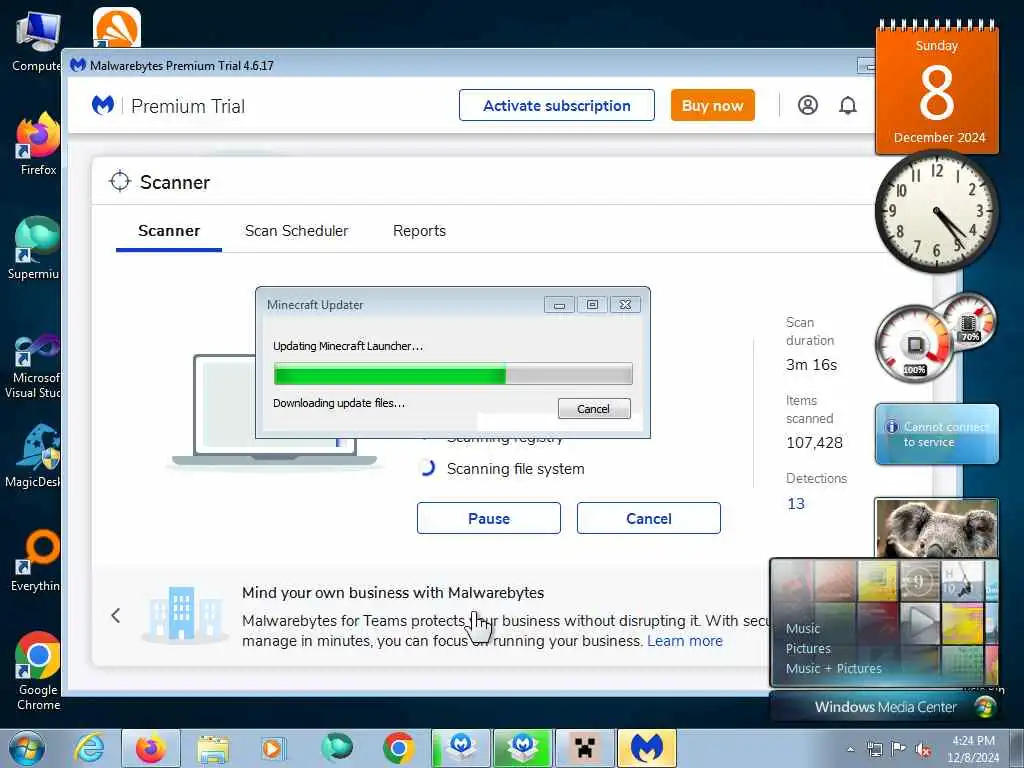Click the scan duration value 3m 16s
Image resolution: width=1024 pixels, height=768 pixels.
(x=811, y=364)
